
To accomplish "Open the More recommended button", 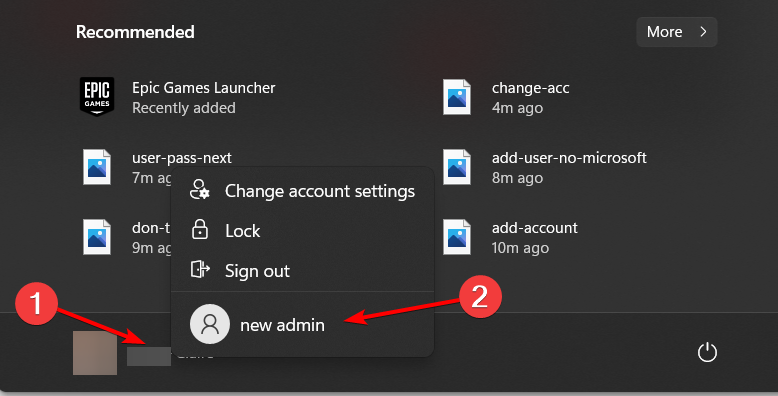I will coord(677,32).
